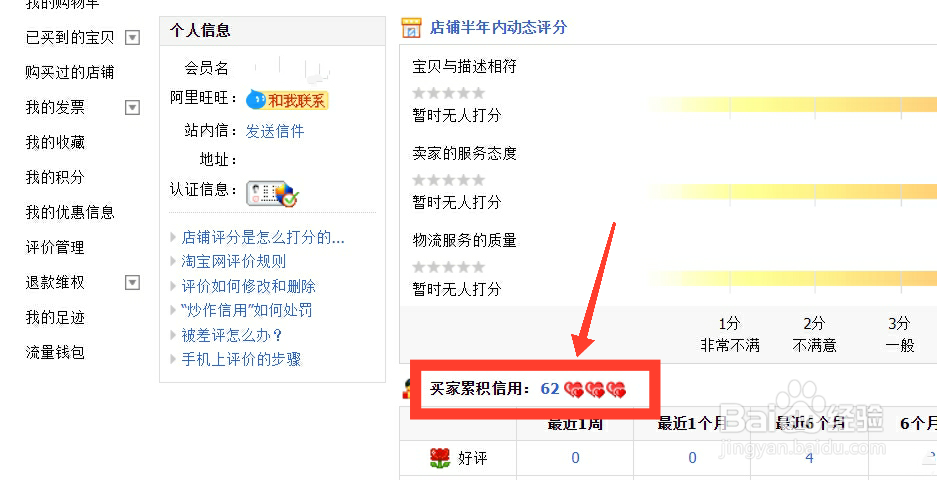The height and width of the screenshot is (480, 937).
Task: Click the buyer credit heart icons
Action: (x=595, y=390)
